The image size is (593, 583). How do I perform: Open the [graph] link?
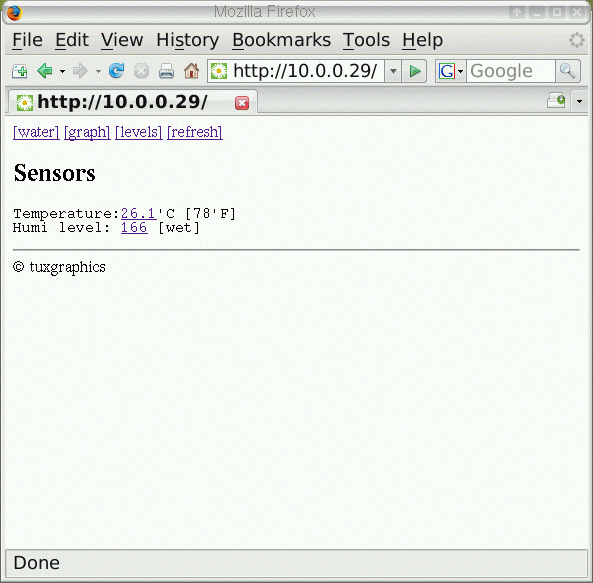coord(87,132)
